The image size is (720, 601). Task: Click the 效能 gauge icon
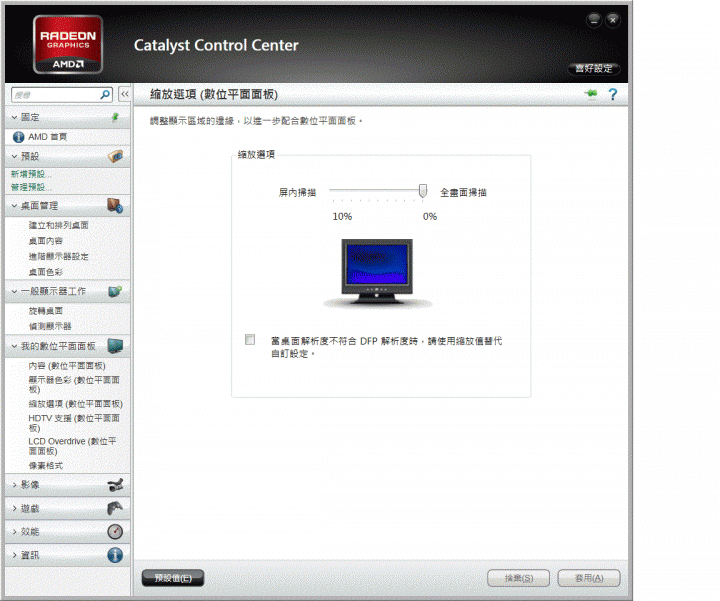(115, 532)
